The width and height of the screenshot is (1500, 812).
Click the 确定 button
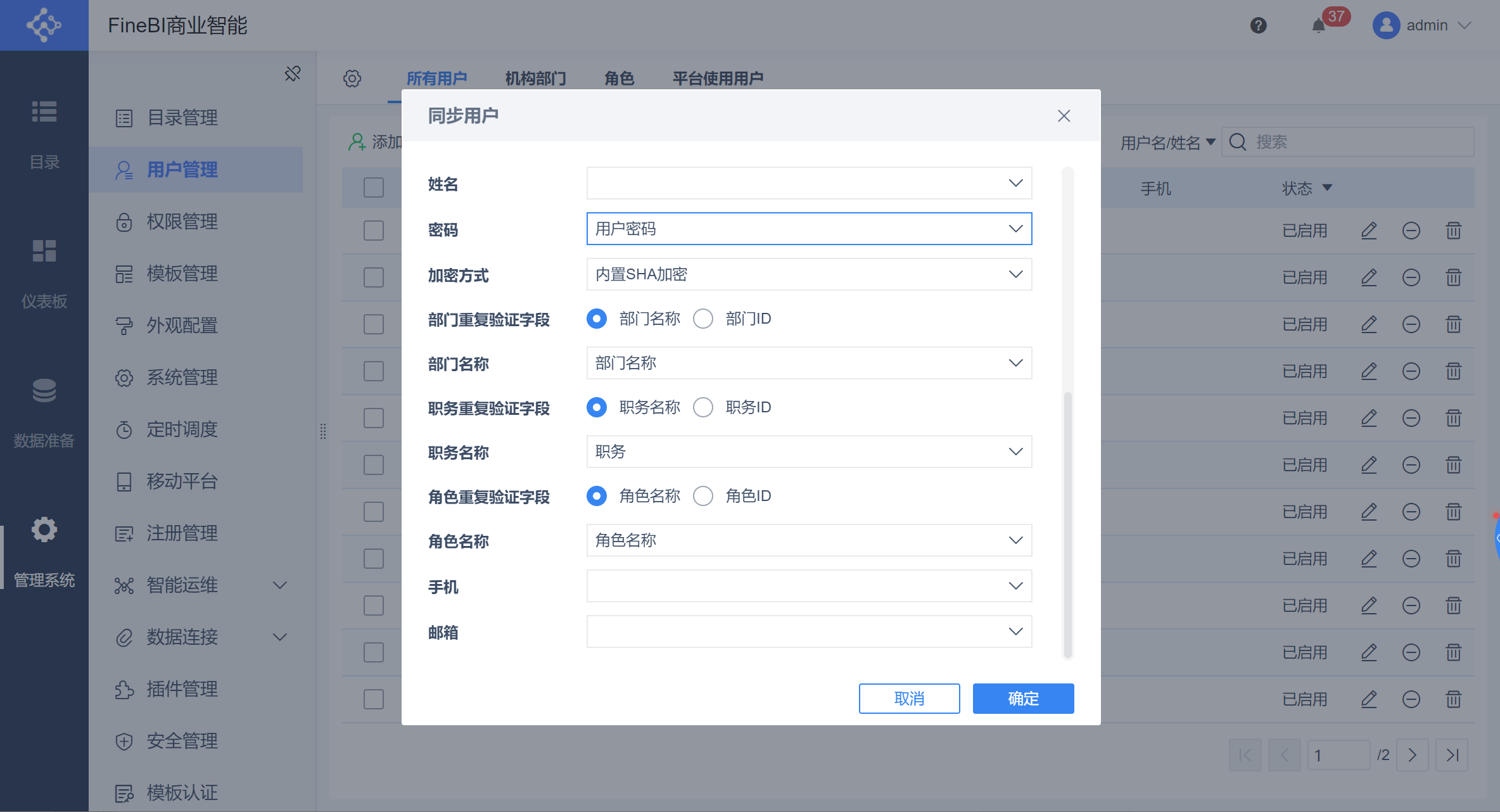tap(1023, 699)
